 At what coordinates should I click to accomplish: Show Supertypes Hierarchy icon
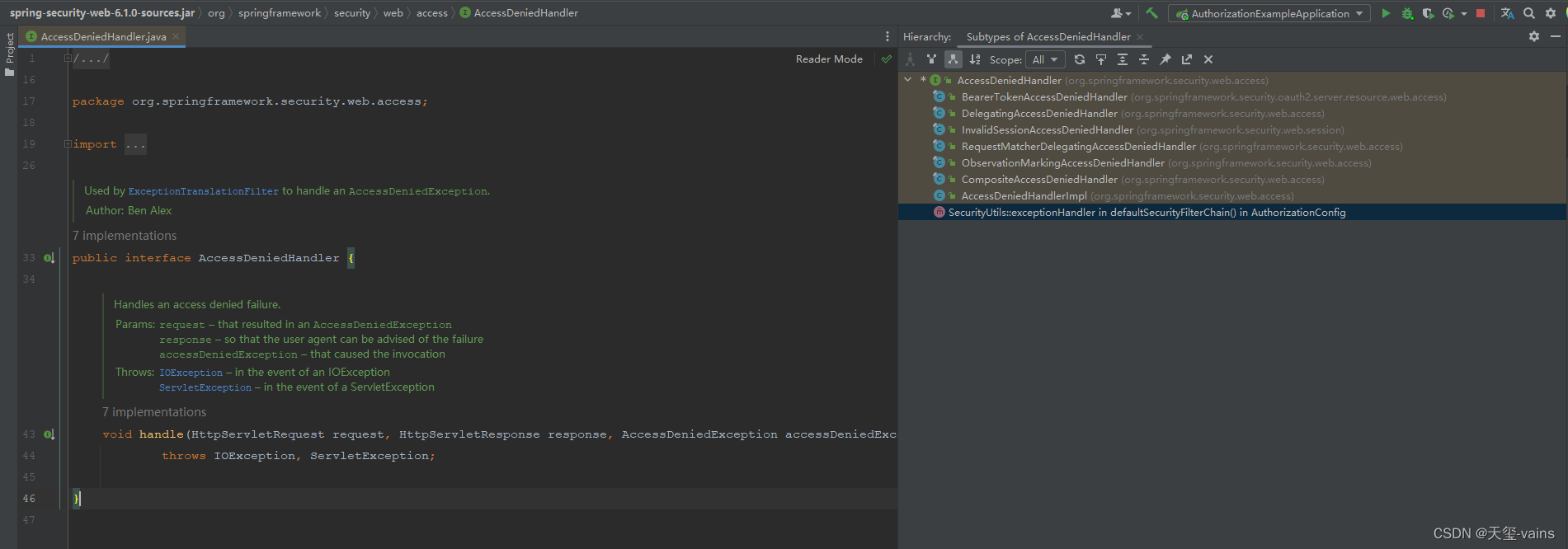[x=931, y=59]
